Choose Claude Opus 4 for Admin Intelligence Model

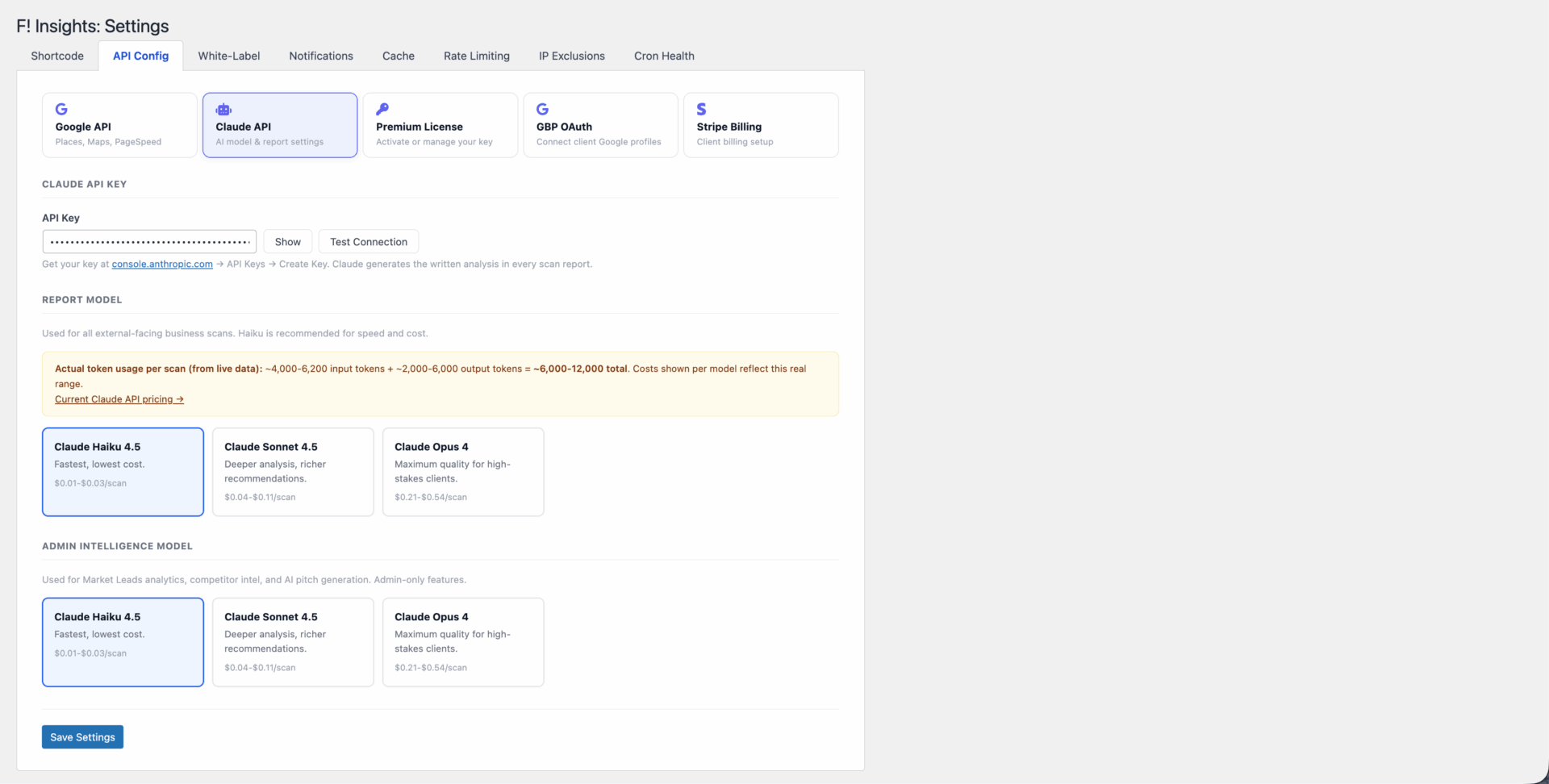pos(463,642)
